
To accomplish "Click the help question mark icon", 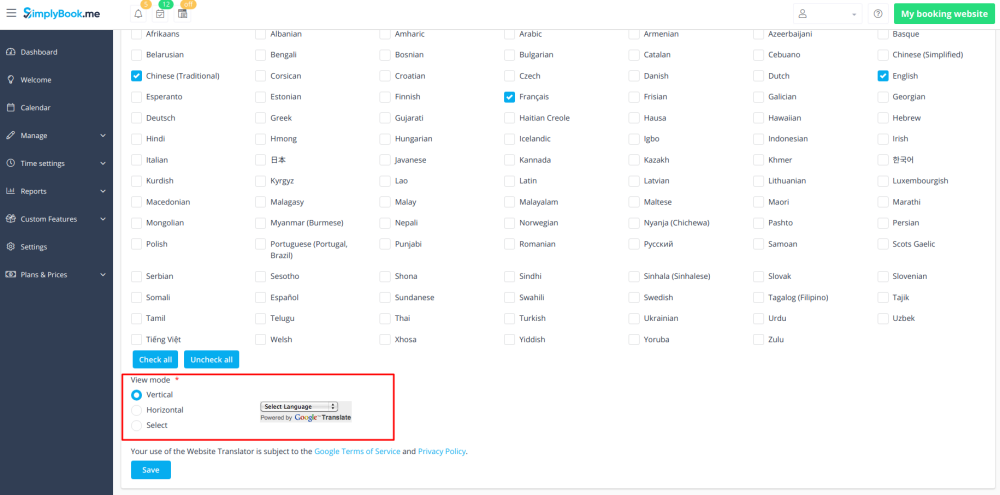I will pos(878,14).
